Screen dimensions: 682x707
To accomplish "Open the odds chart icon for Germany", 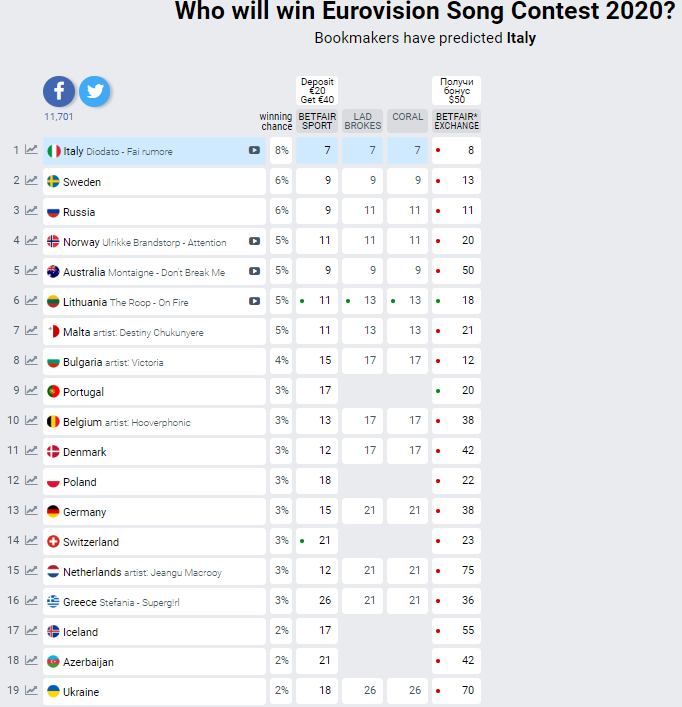I will coord(31,510).
